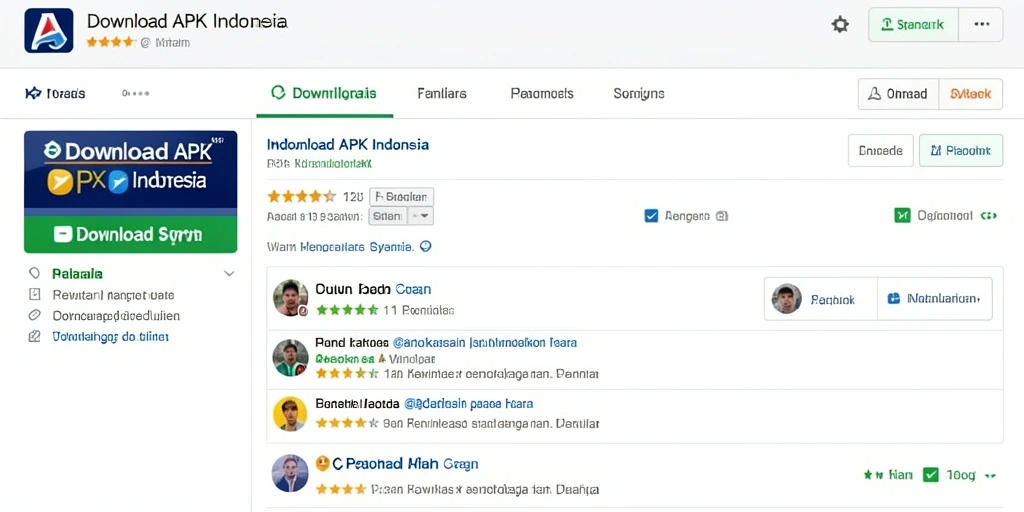Open the @dardesin peace lcara mention link

coord(468,404)
